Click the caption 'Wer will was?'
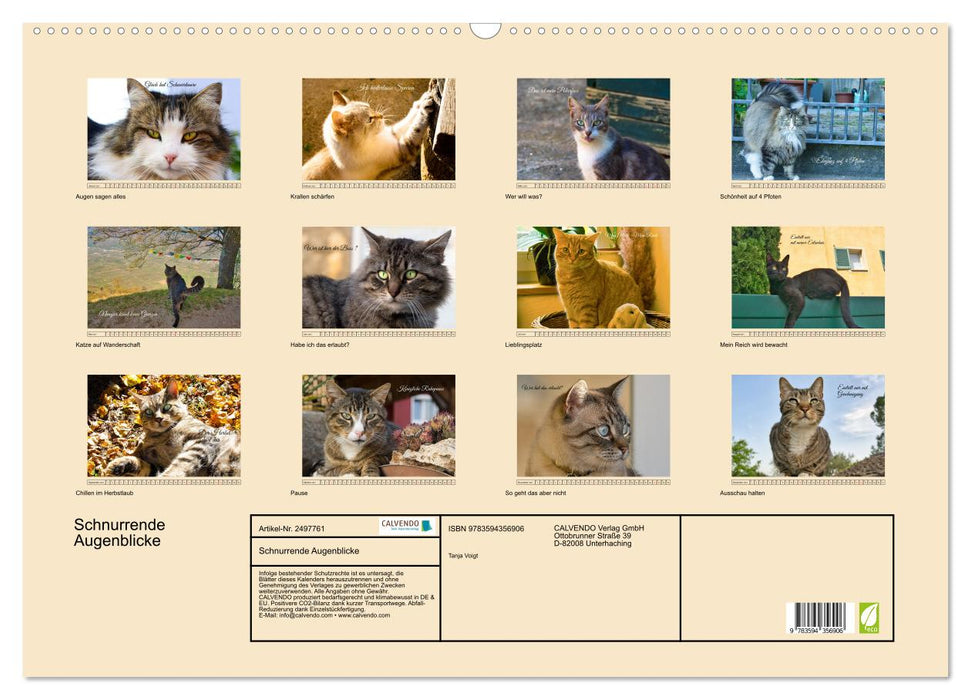This screenshot has height=700, width=971. coord(523,196)
